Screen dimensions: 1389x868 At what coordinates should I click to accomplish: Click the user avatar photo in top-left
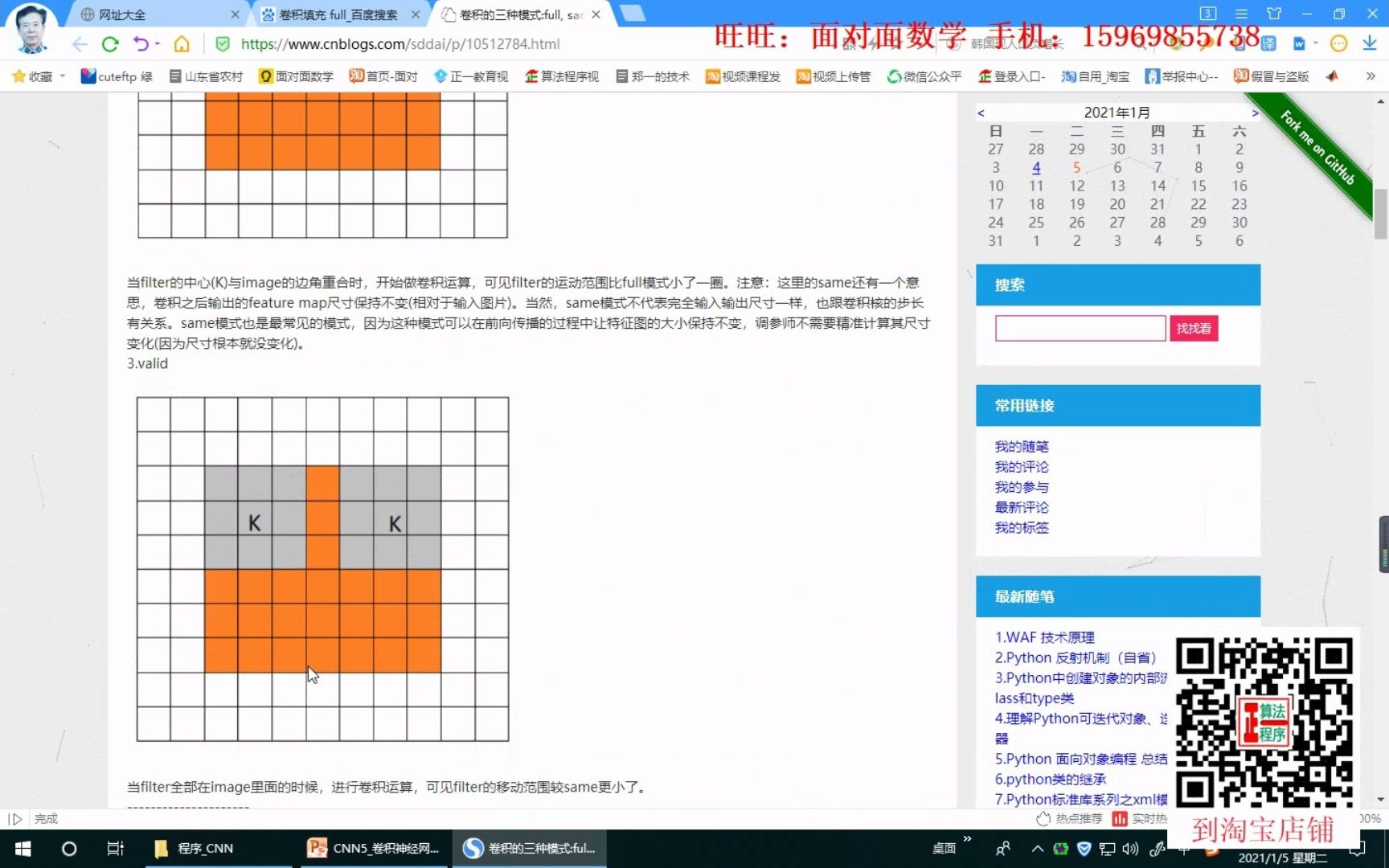(x=31, y=27)
